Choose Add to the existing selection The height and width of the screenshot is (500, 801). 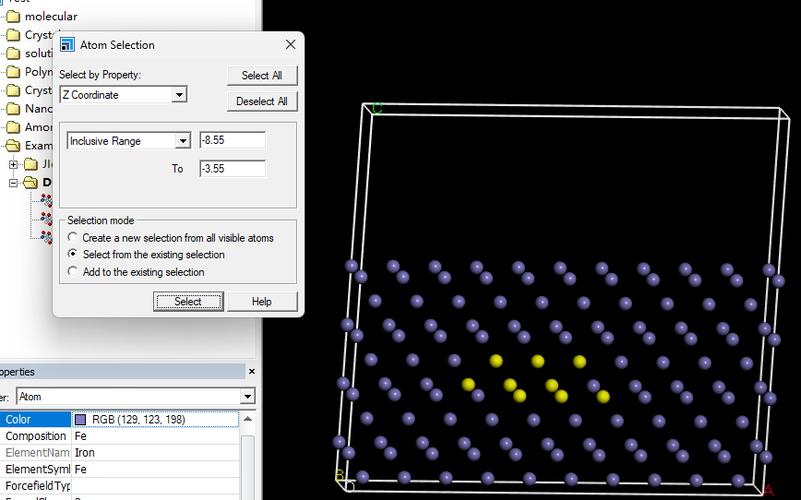(x=72, y=272)
